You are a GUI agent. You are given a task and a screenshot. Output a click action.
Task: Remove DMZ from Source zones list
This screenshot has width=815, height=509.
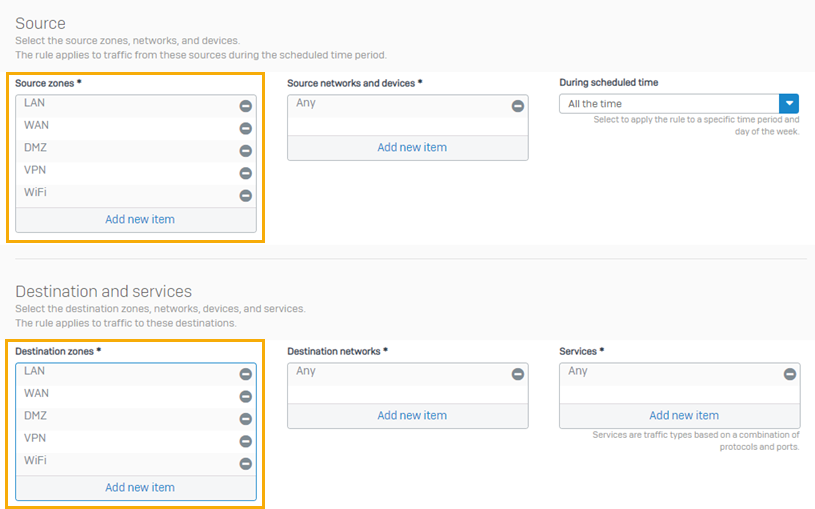pyautogui.click(x=245, y=151)
